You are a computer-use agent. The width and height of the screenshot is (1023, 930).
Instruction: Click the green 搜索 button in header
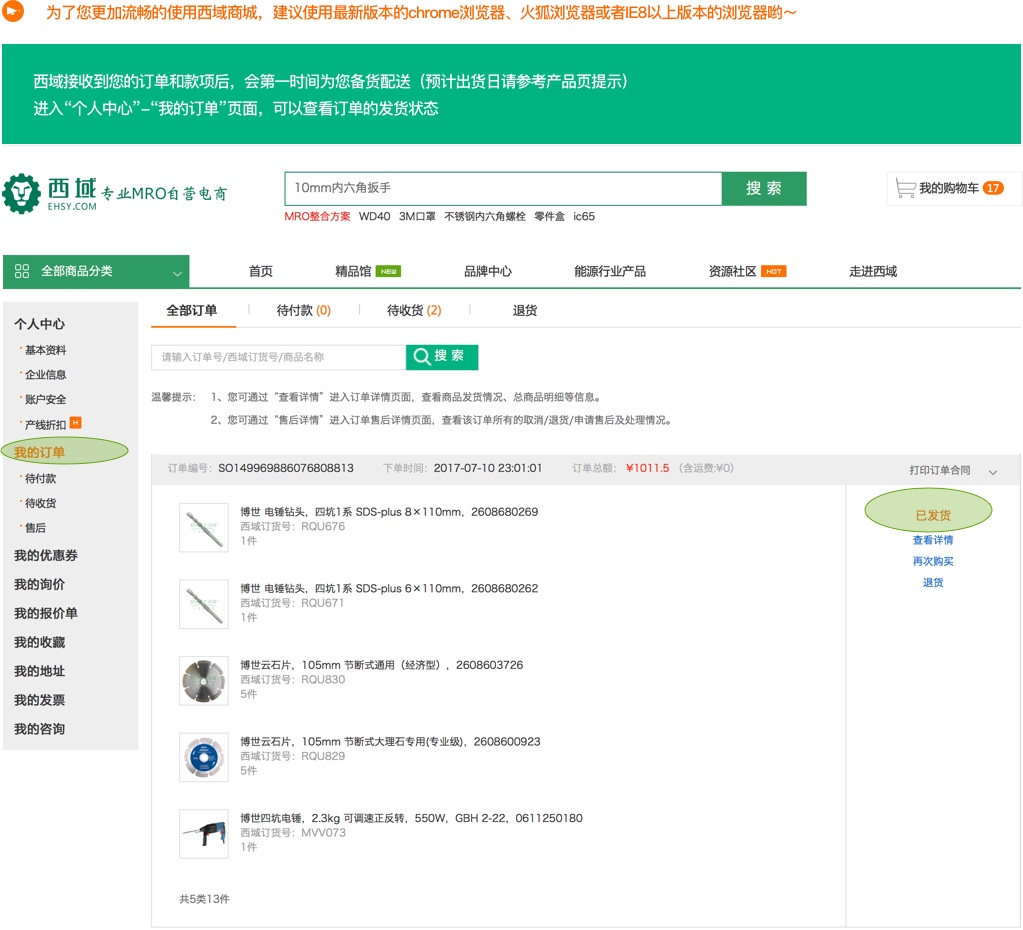(764, 188)
